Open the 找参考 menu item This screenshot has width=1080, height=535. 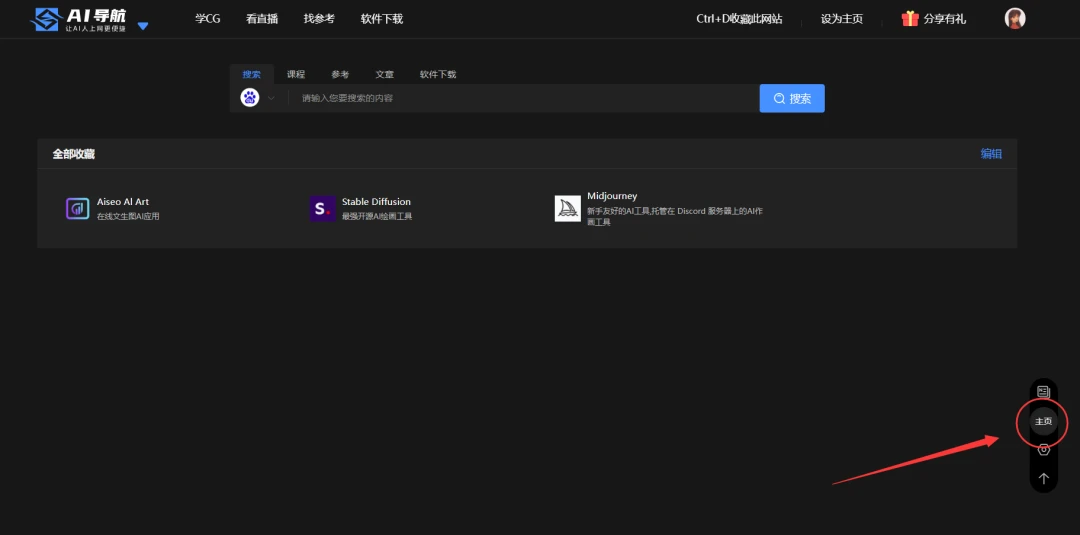[319, 19]
